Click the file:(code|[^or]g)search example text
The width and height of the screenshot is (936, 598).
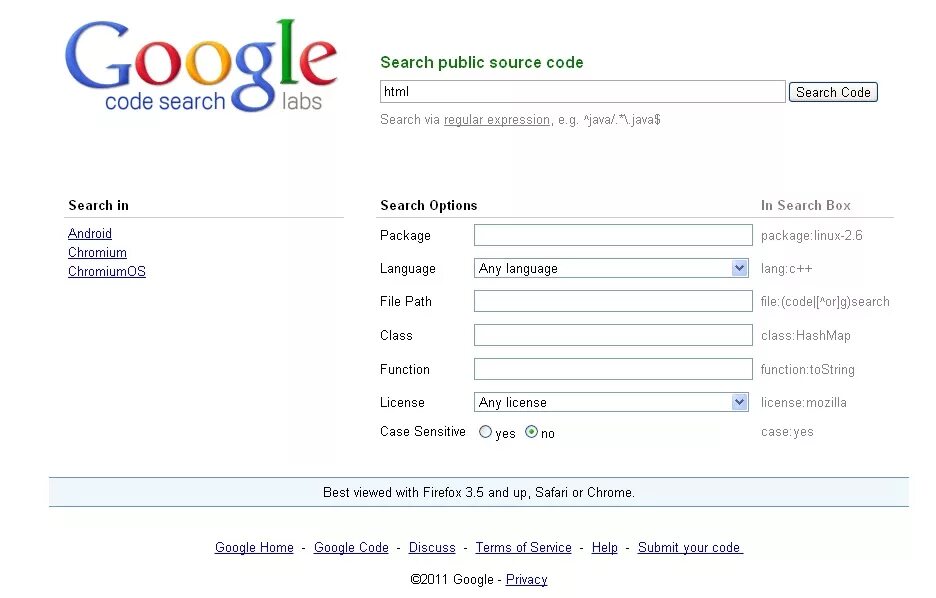coord(825,302)
